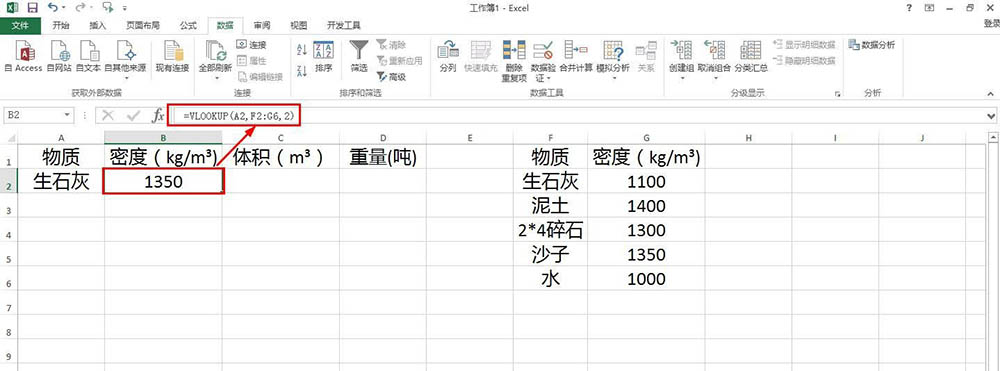The height and width of the screenshot is (371, 1000).
Task: Select row header 4
Action: [8, 235]
